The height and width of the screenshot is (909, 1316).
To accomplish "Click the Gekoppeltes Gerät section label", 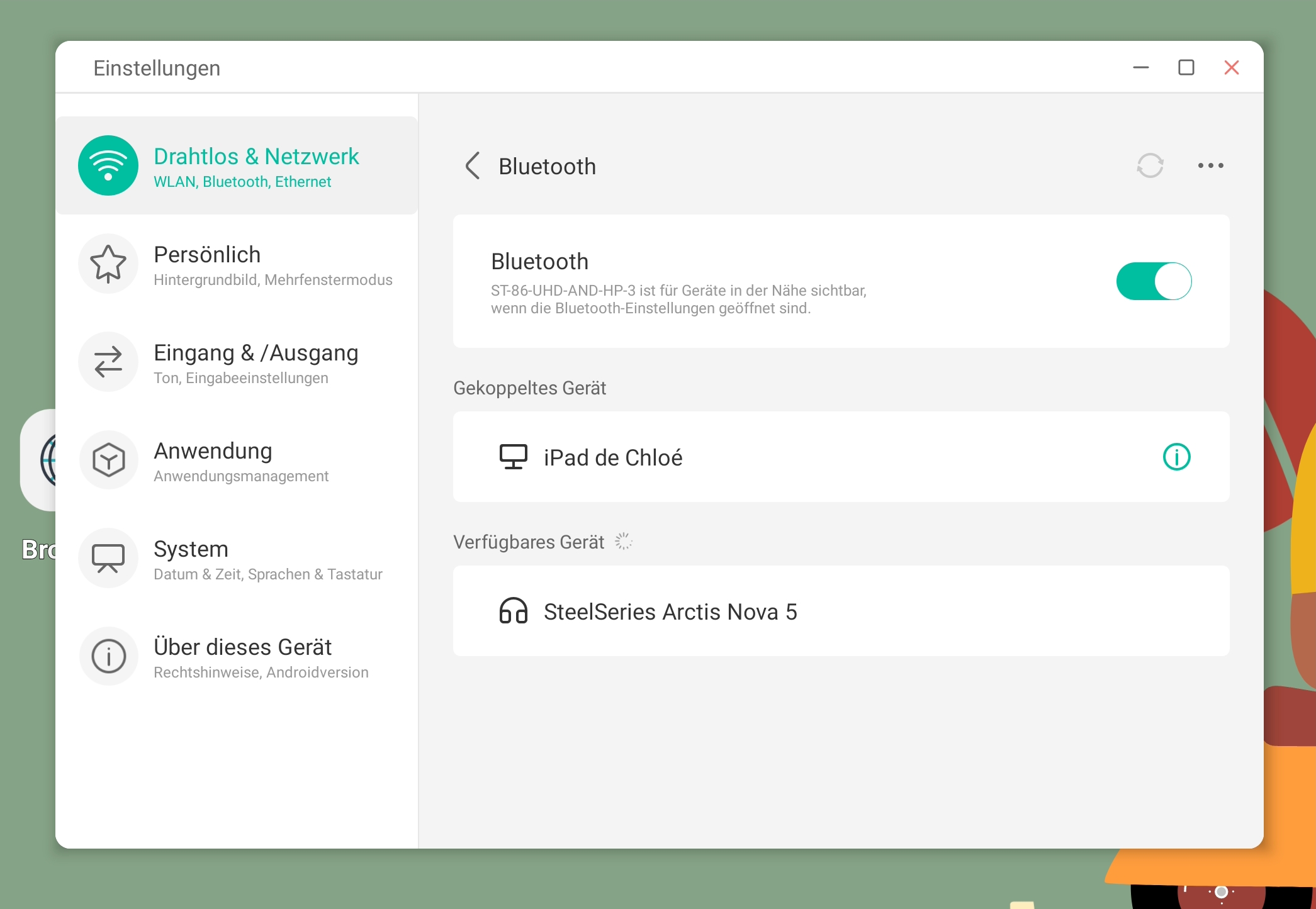I will point(529,388).
